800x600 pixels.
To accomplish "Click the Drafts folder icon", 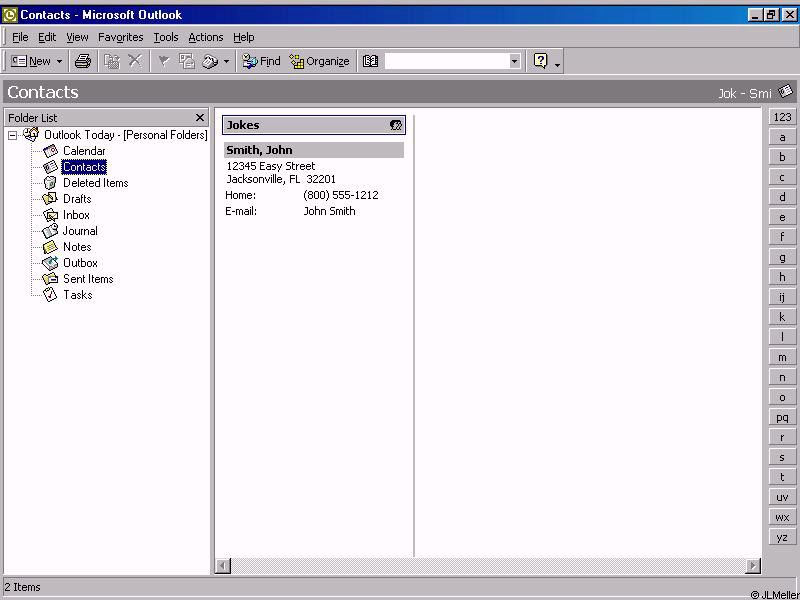I will (x=50, y=198).
